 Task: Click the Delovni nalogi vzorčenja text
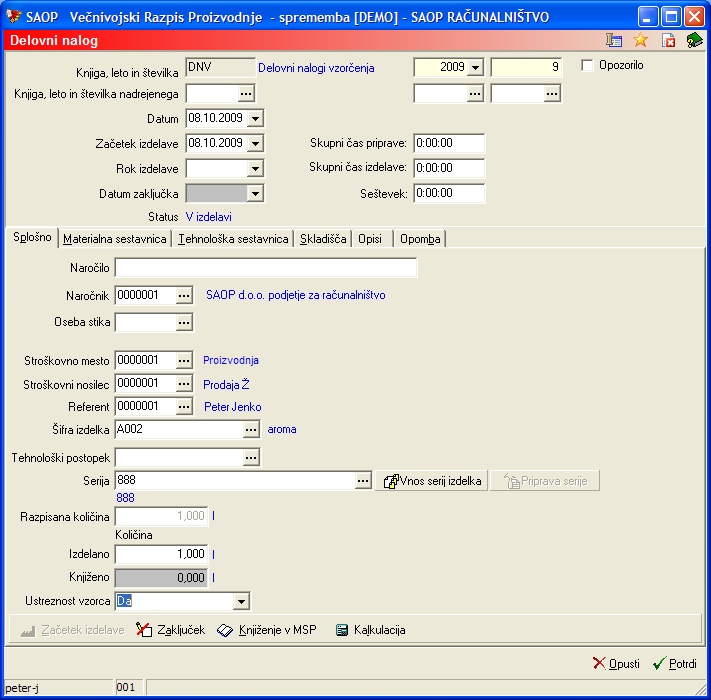(316, 68)
